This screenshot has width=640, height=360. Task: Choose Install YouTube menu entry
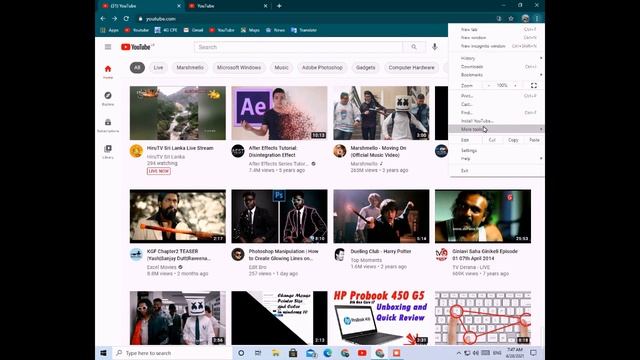point(496,121)
